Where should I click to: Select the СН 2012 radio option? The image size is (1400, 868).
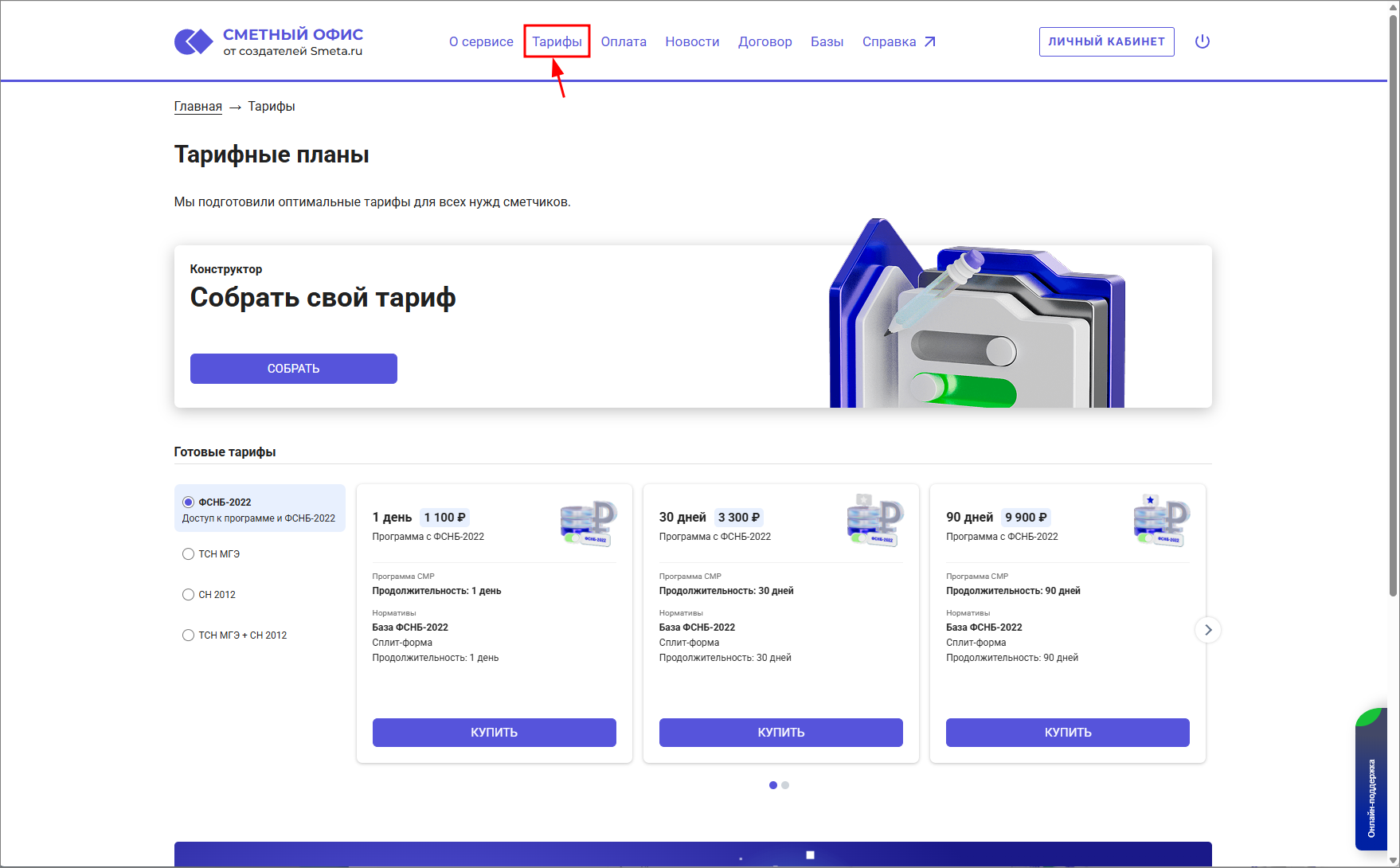[x=189, y=595]
